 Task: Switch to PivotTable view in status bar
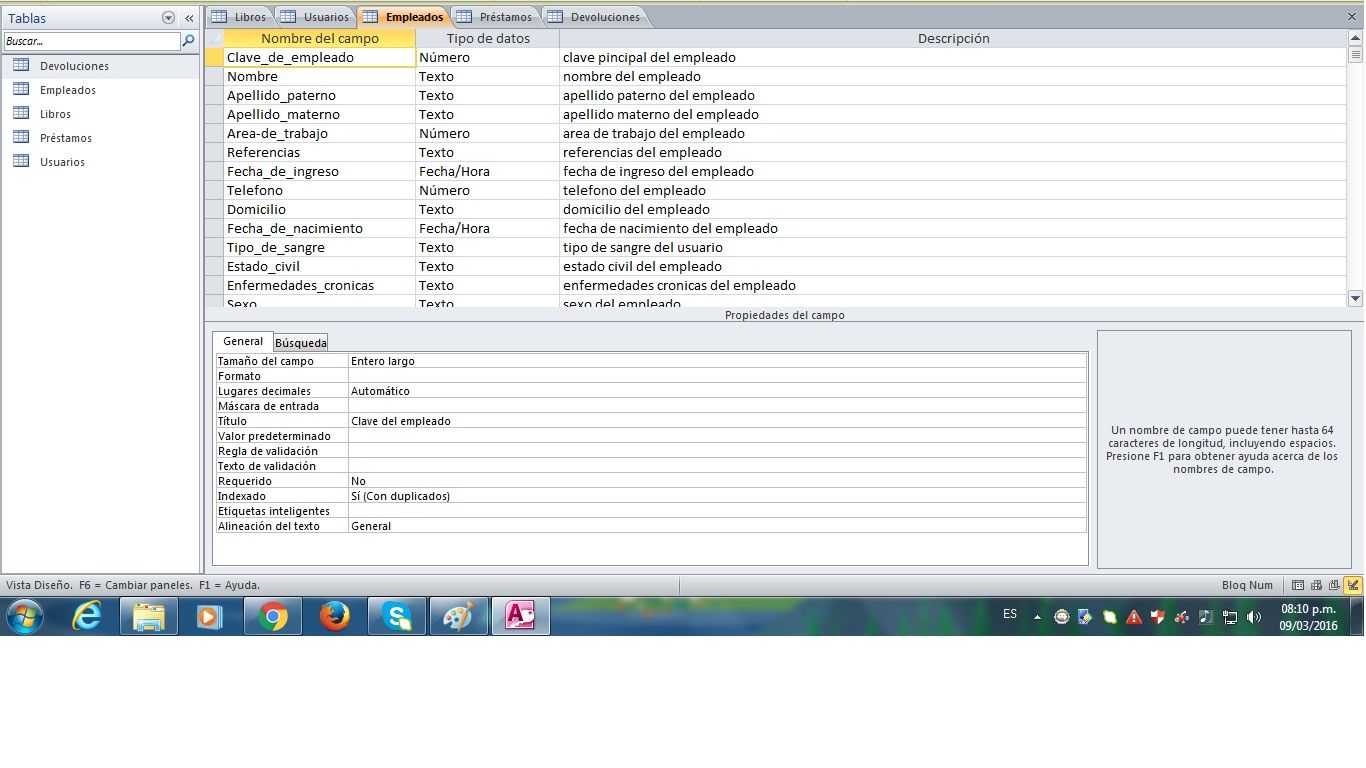tap(1317, 585)
